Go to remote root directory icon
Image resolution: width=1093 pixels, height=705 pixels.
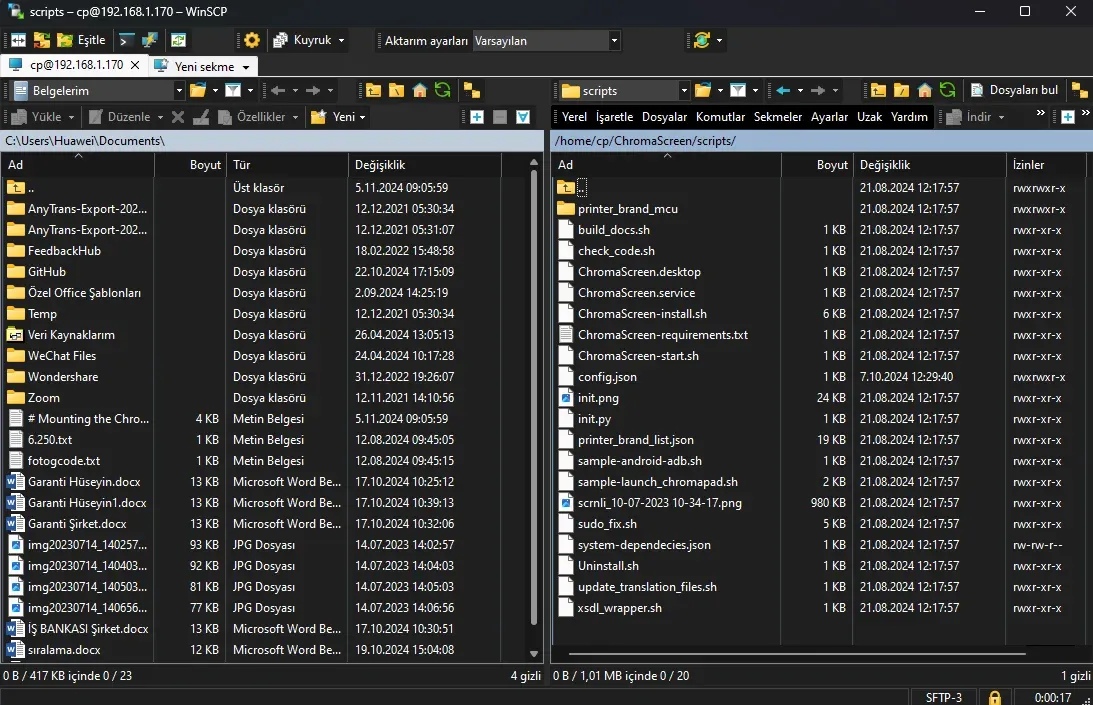coord(901,91)
